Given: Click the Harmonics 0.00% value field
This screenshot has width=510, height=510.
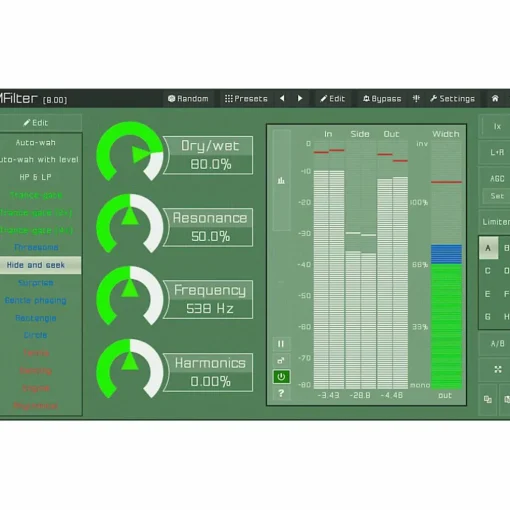Looking at the screenshot, I should click(211, 382).
